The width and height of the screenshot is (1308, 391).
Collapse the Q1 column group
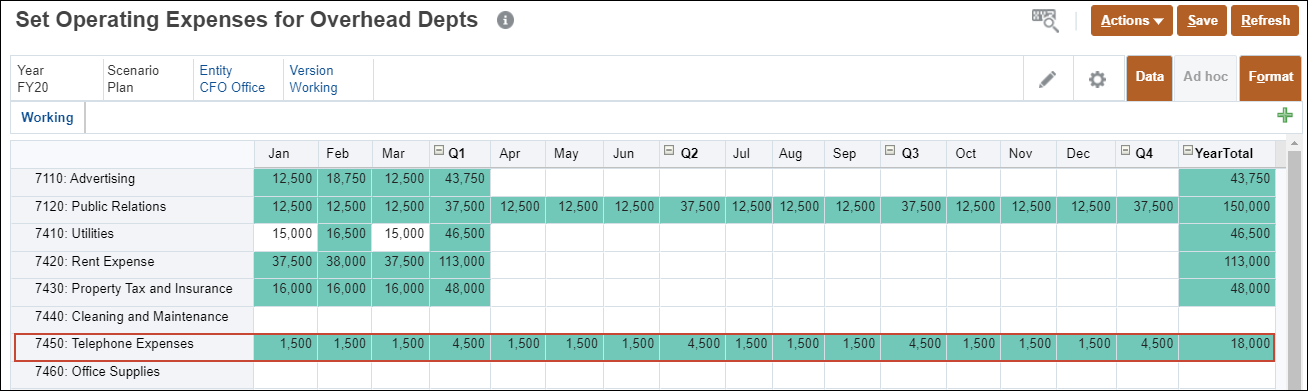click(439, 151)
